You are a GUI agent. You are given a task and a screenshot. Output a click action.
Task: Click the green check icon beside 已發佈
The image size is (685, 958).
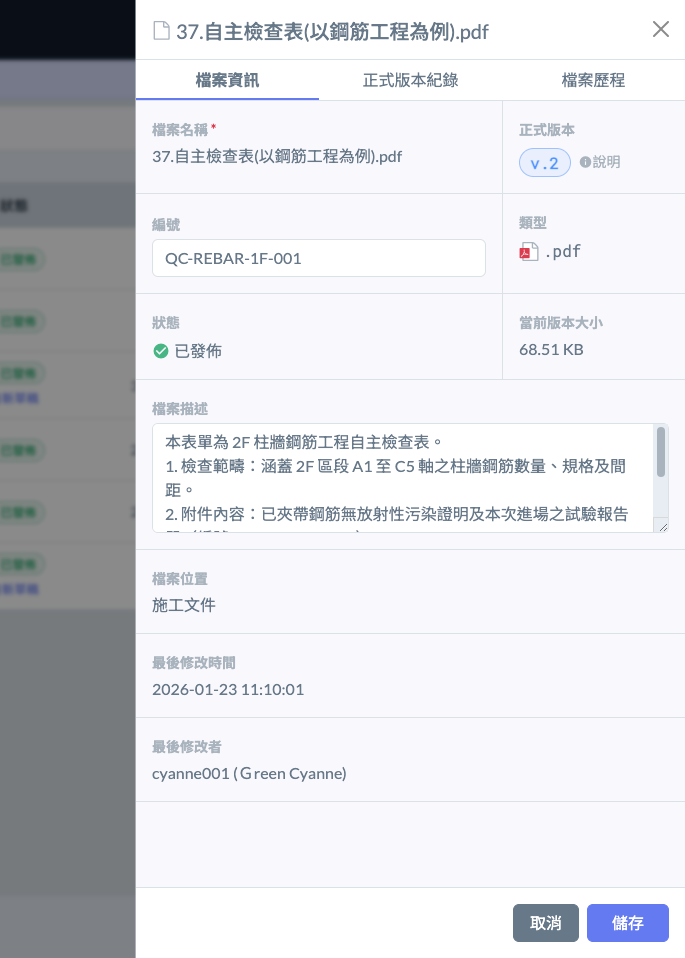[x=160, y=351]
